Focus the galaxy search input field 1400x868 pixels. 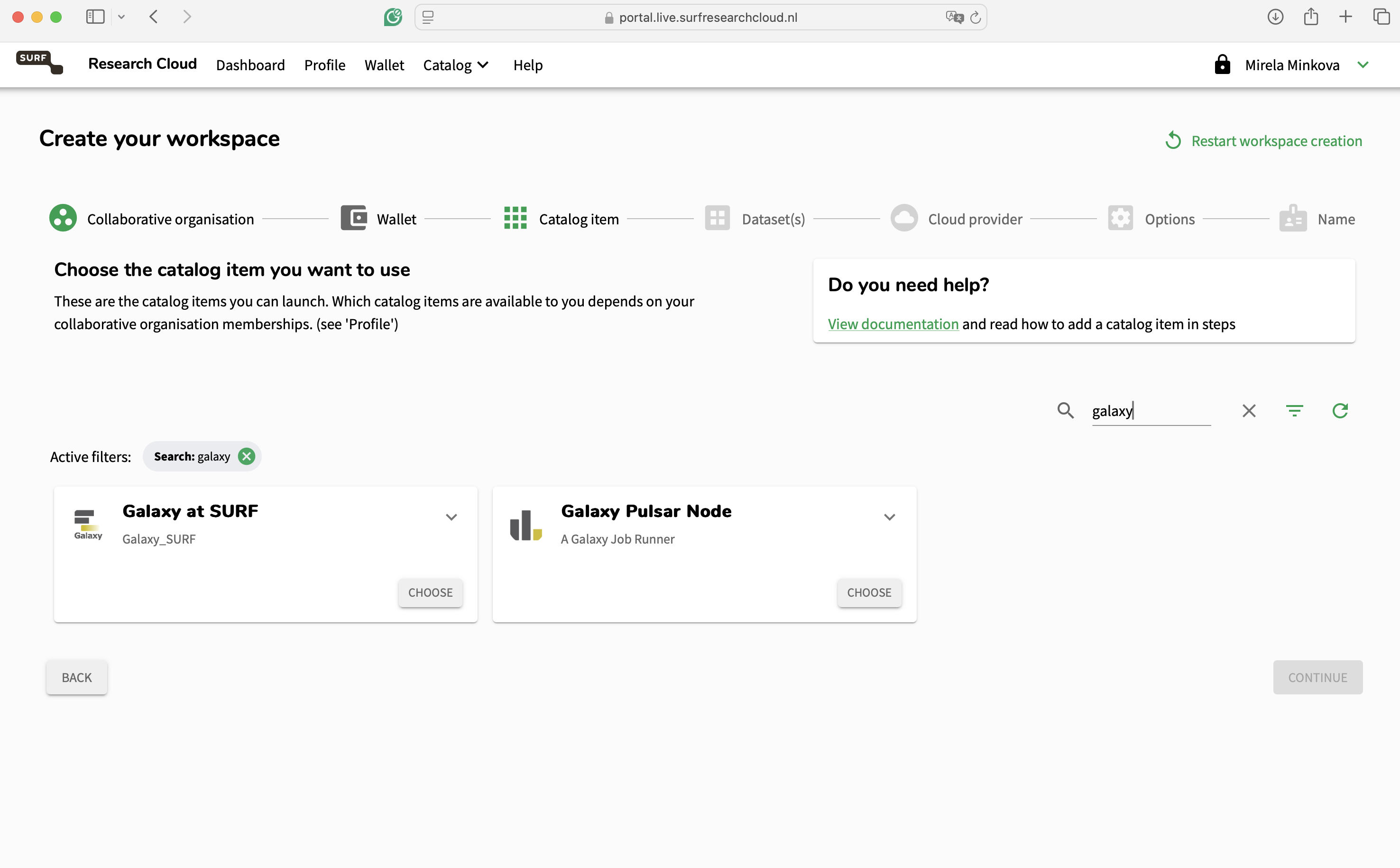click(x=1151, y=411)
